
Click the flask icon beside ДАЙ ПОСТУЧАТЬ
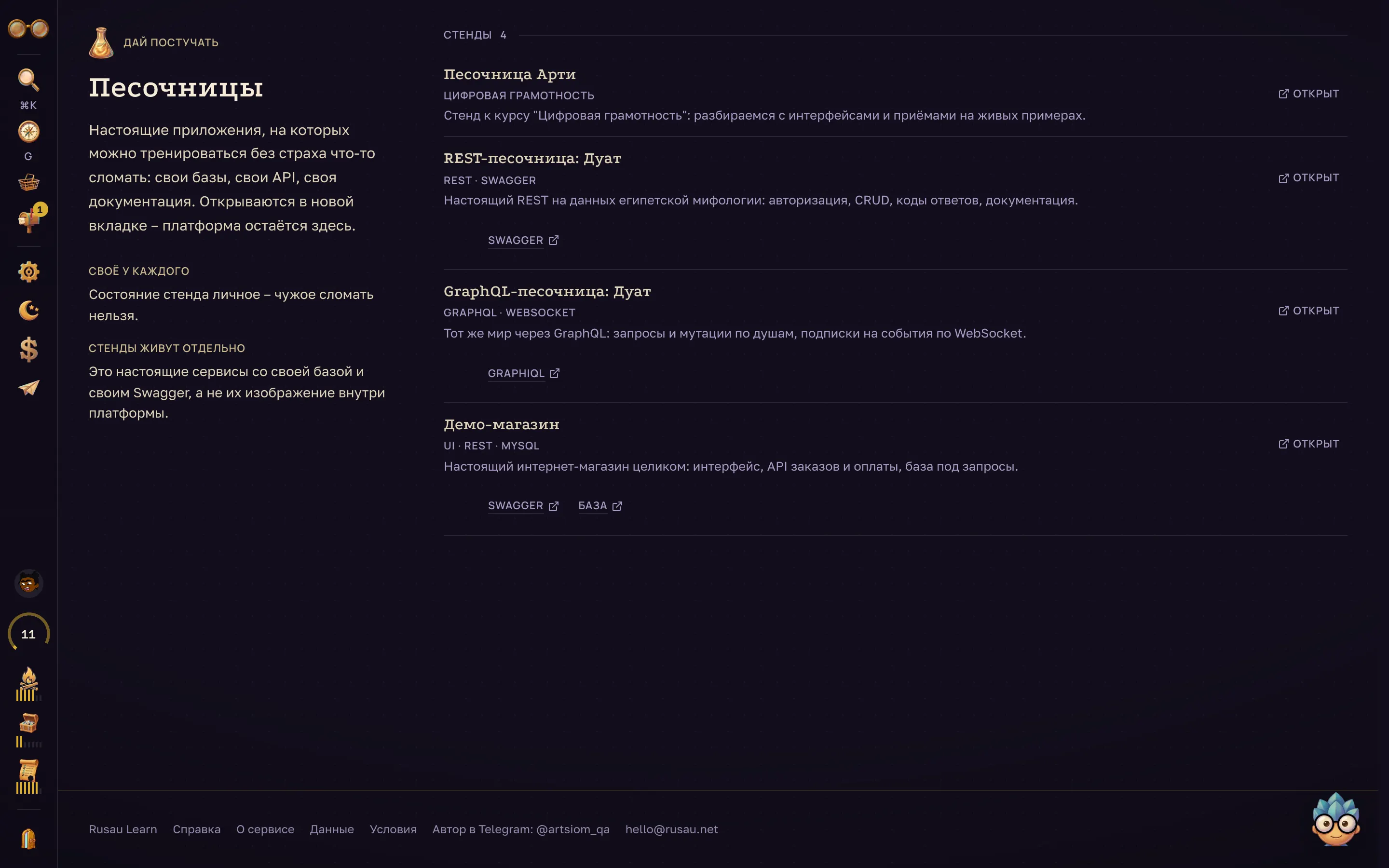[x=101, y=42]
